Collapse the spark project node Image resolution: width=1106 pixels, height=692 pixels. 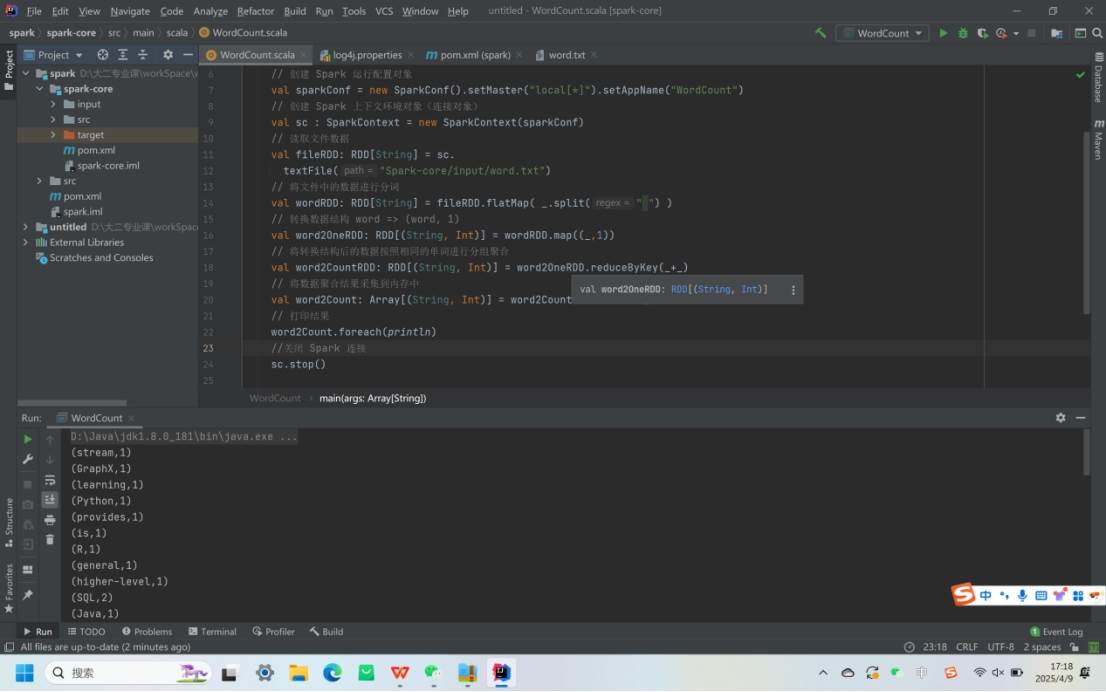tap(26, 73)
